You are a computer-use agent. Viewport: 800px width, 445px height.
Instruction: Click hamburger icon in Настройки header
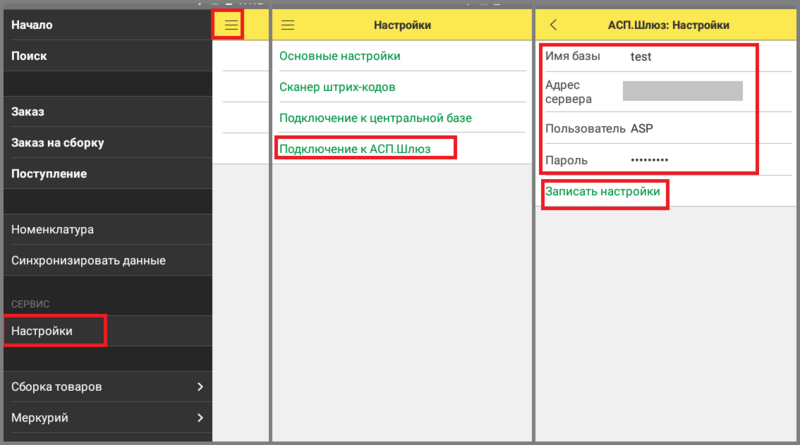point(288,25)
